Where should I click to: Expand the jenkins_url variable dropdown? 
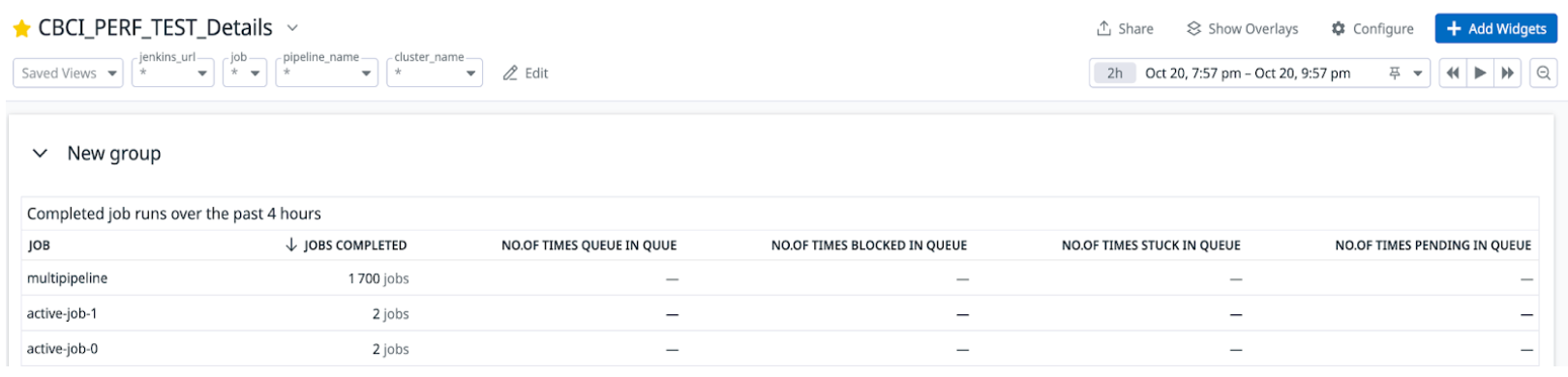[x=173, y=73]
